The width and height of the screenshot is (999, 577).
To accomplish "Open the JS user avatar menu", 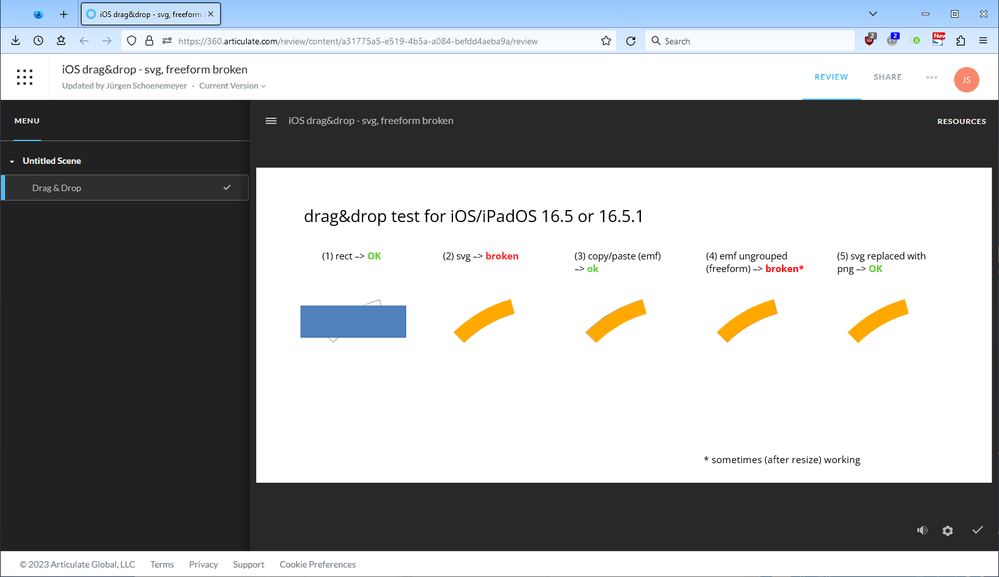I will tap(966, 80).
